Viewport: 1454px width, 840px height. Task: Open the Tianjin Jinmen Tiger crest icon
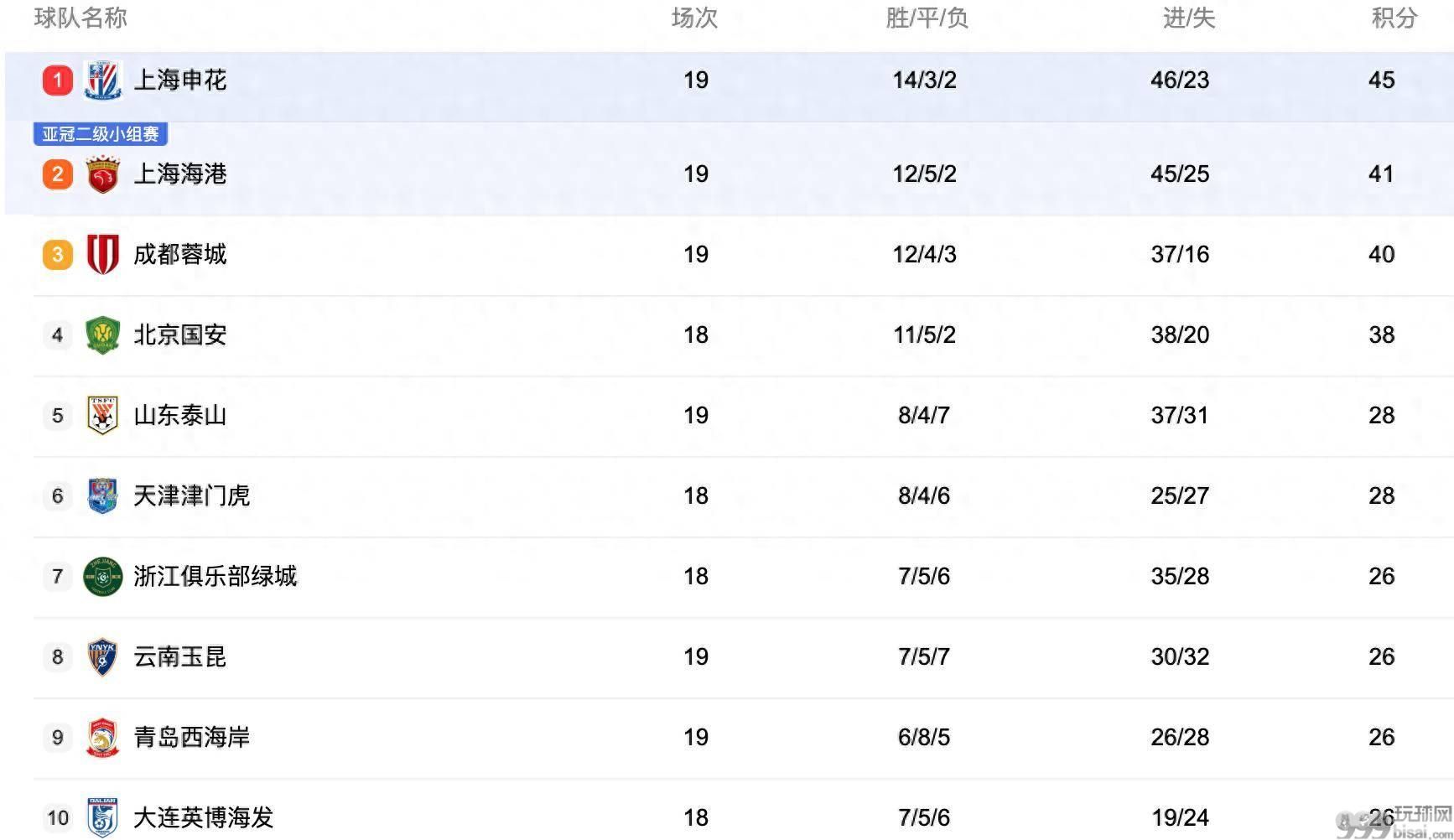(103, 496)
